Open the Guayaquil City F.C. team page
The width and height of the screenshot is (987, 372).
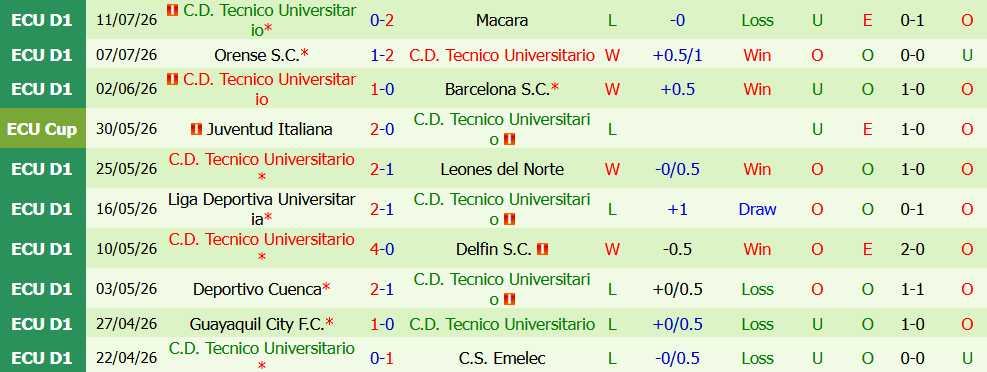pyautogui.click(x=257, y=325)
